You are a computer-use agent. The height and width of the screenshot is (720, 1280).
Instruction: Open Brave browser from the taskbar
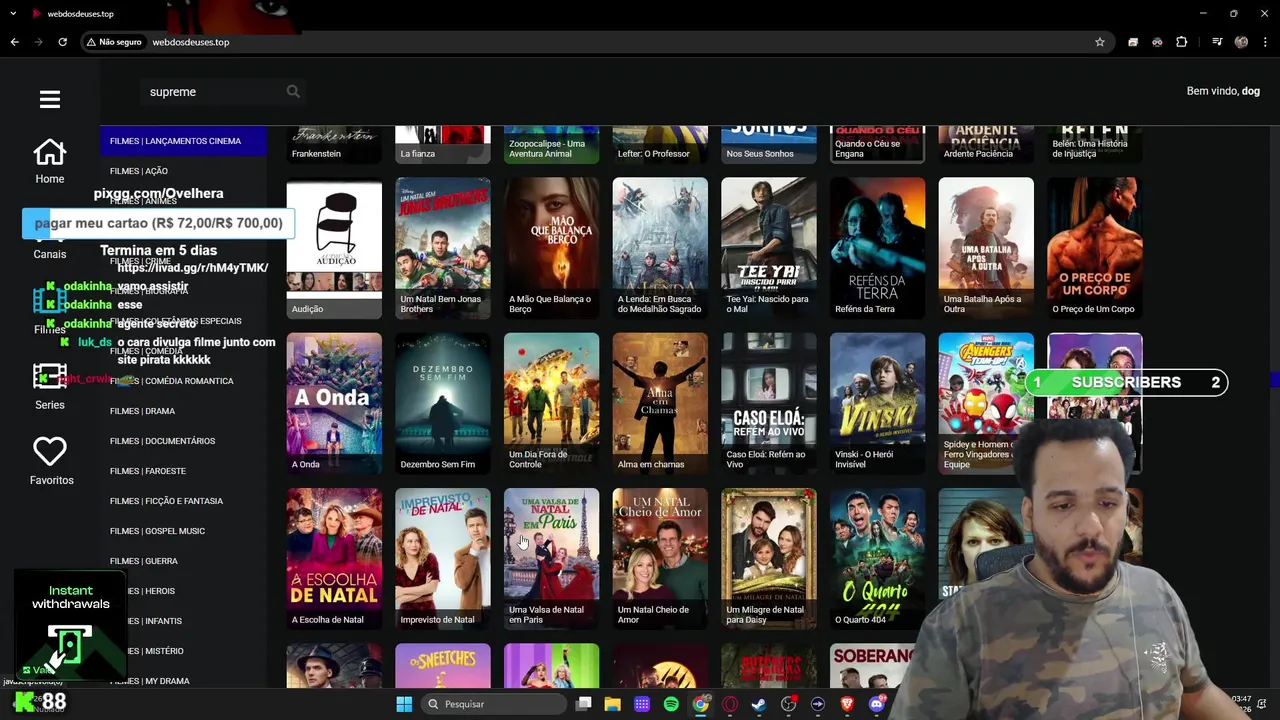pos(848,704)
